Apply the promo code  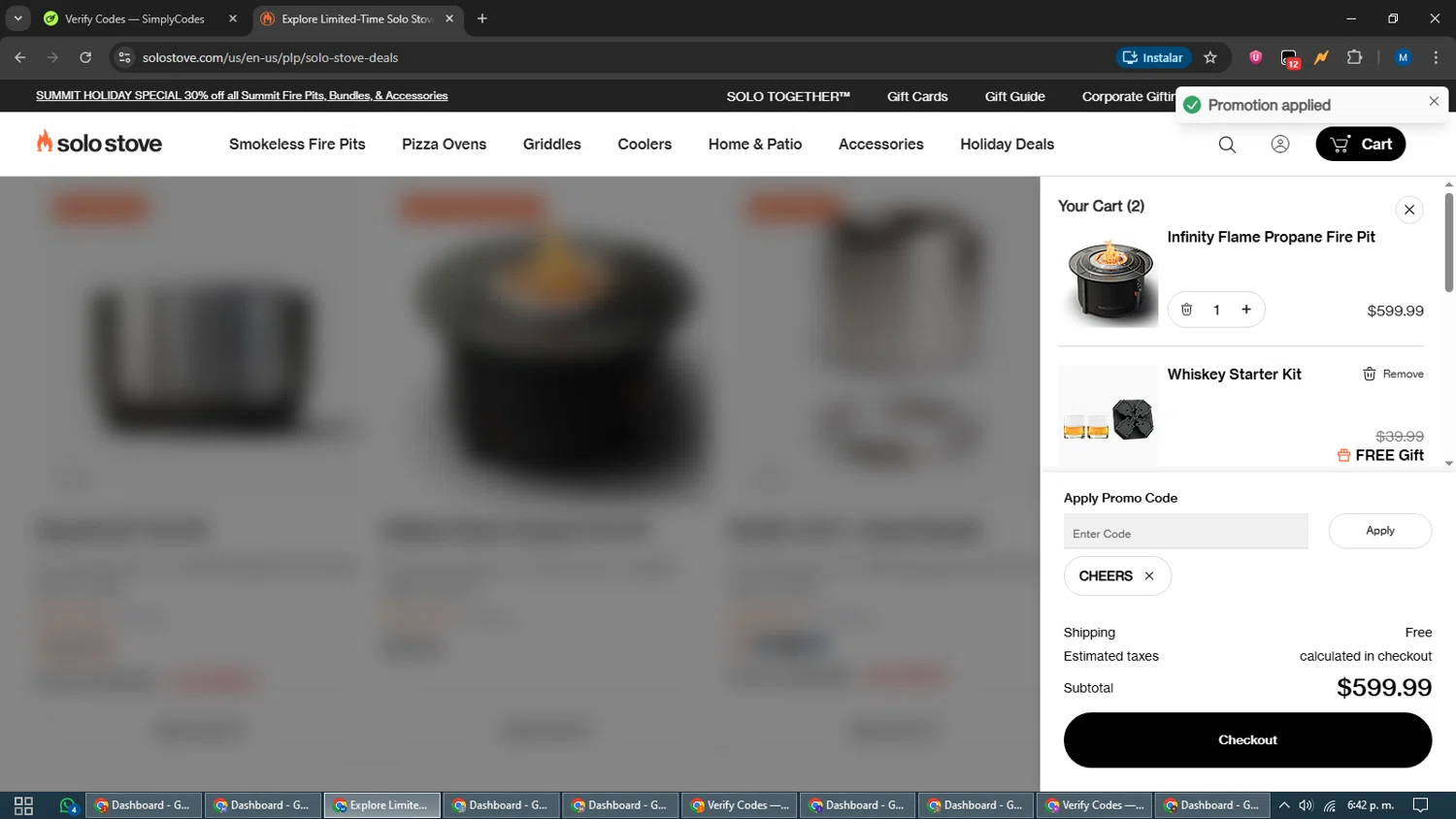(1379, 531)
